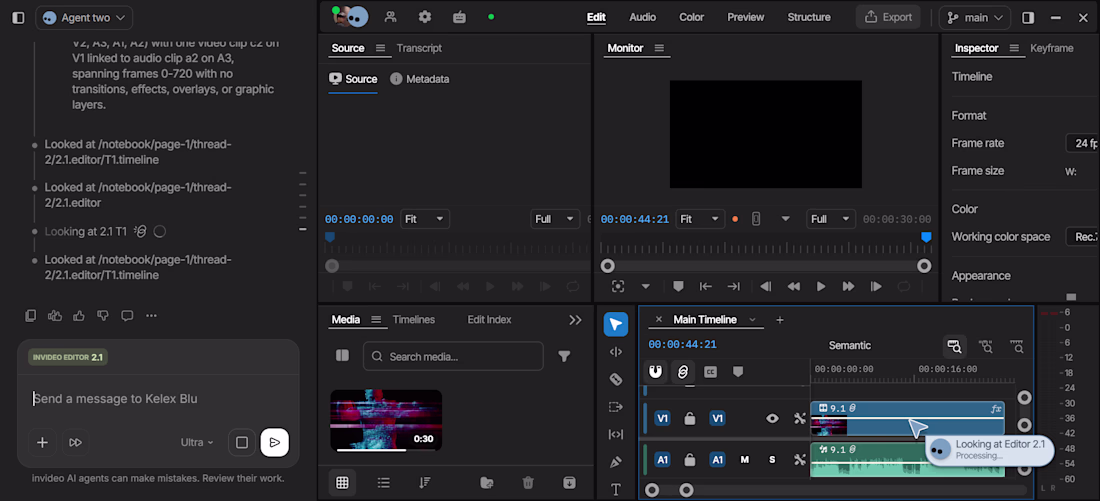Switch to Structure workspace tab
Image resolution: width=1100 pixels, height=501 pixels.
coord(809,18)
